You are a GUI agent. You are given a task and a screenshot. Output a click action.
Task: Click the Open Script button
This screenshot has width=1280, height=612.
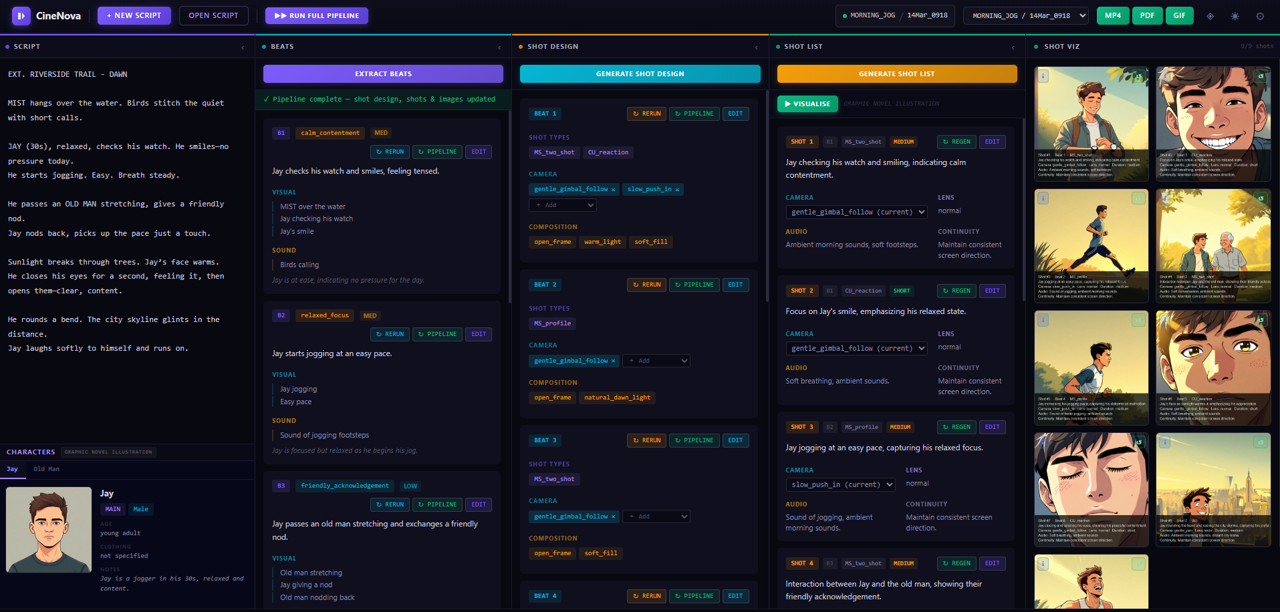[213, 16]
